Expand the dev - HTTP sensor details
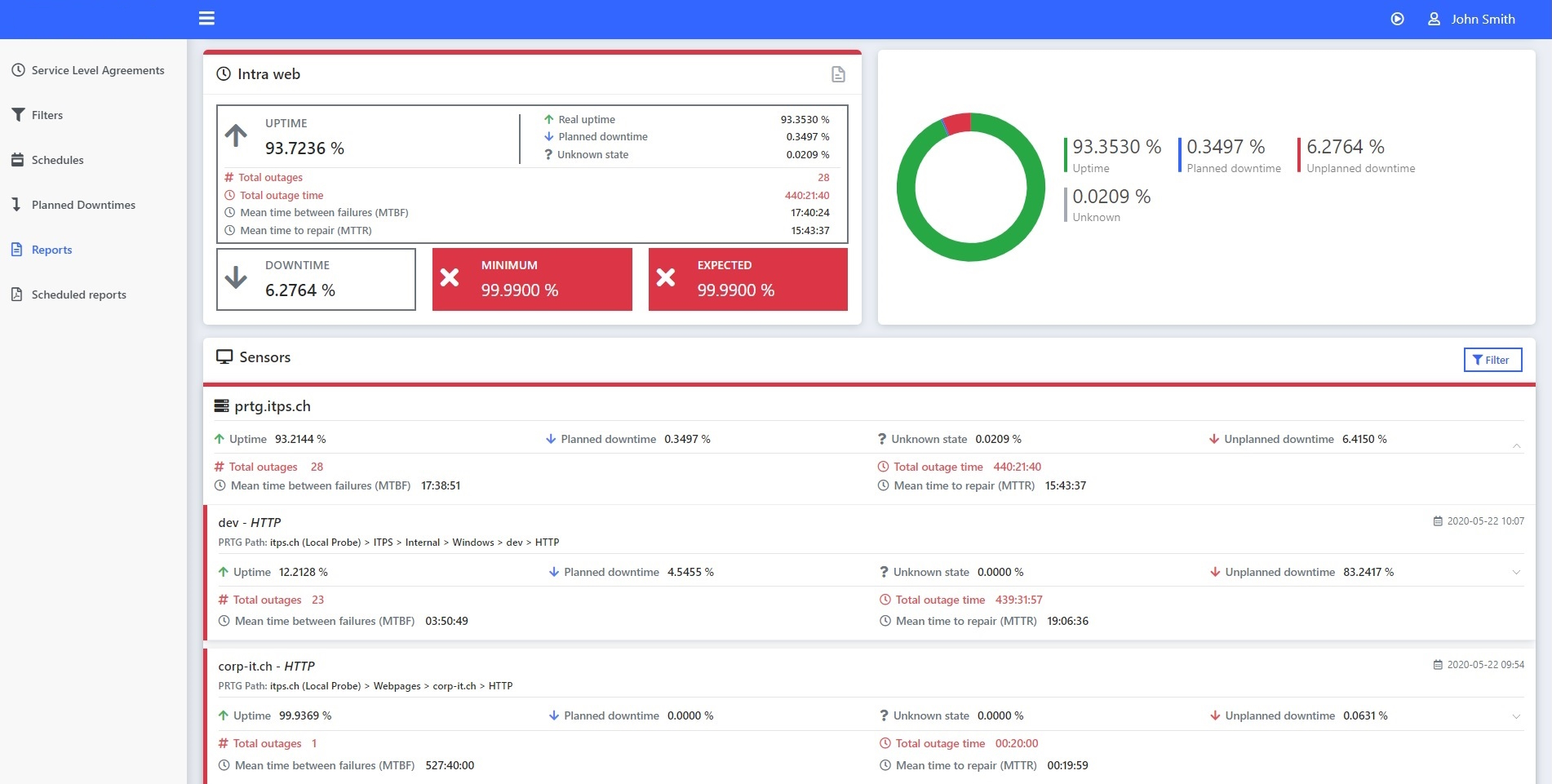 (x=1516, y=572)
